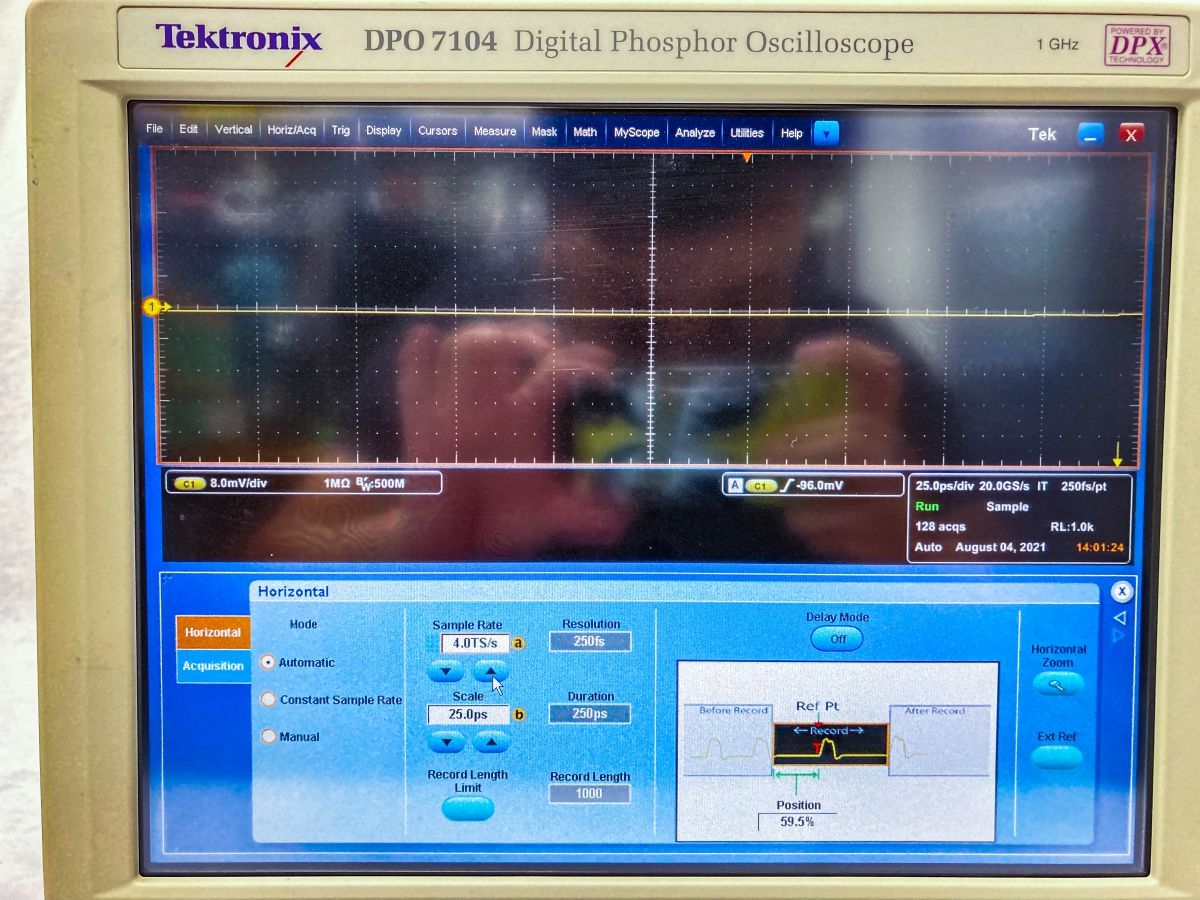Open the Cursors menu
The image size is (1200, 900).
[x=437, y=131]
